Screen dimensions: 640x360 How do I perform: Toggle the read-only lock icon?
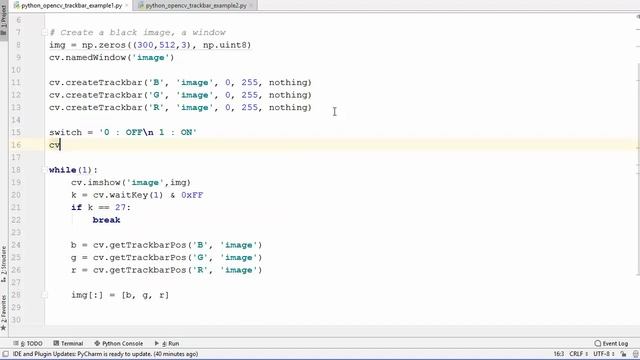(x=623, y=354)
